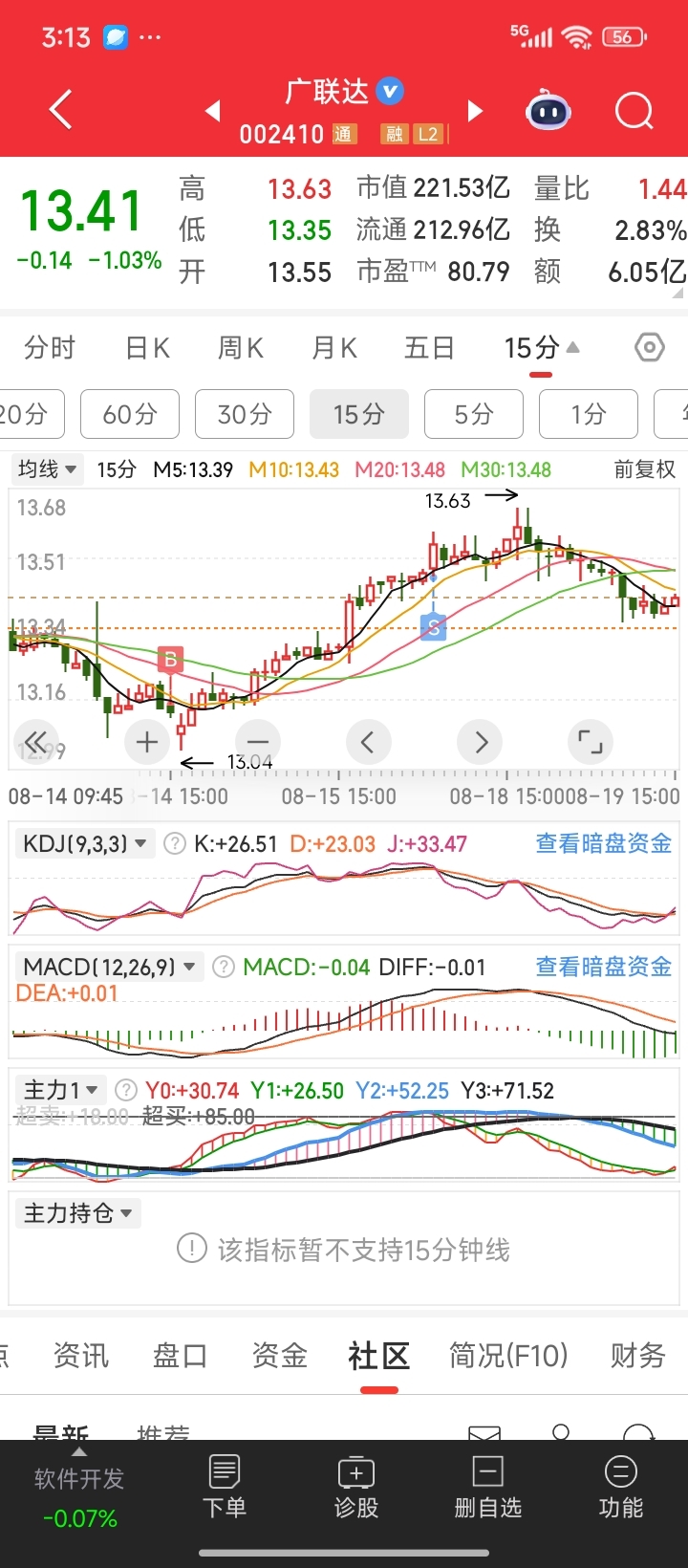
Task: Select the 1分 interval
Action: (x=589, y=414)
